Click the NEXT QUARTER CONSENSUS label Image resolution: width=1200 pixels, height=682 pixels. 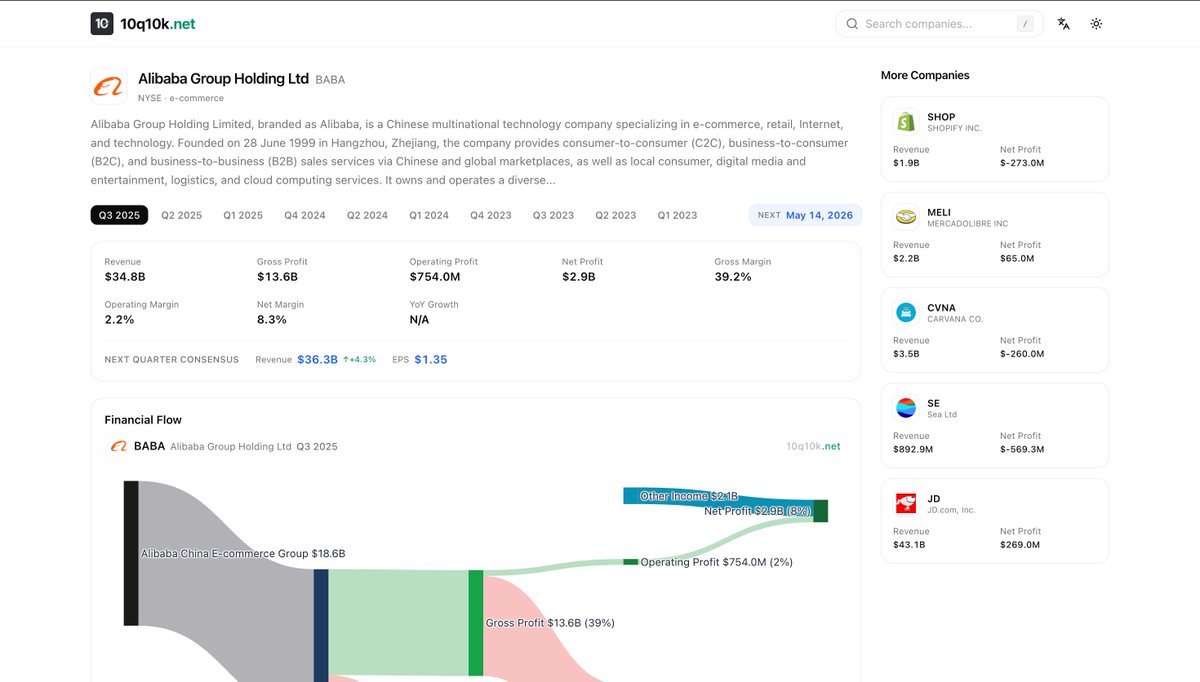(x=172, y=359)
